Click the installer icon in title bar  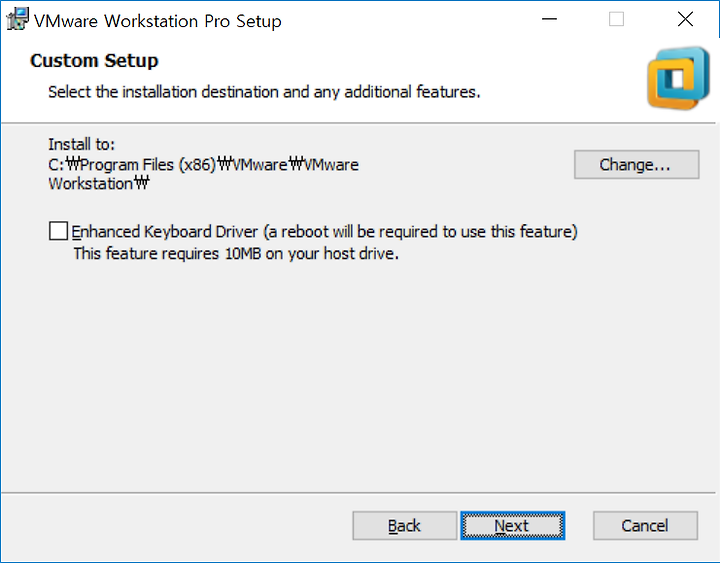click(x=17, y=19)
